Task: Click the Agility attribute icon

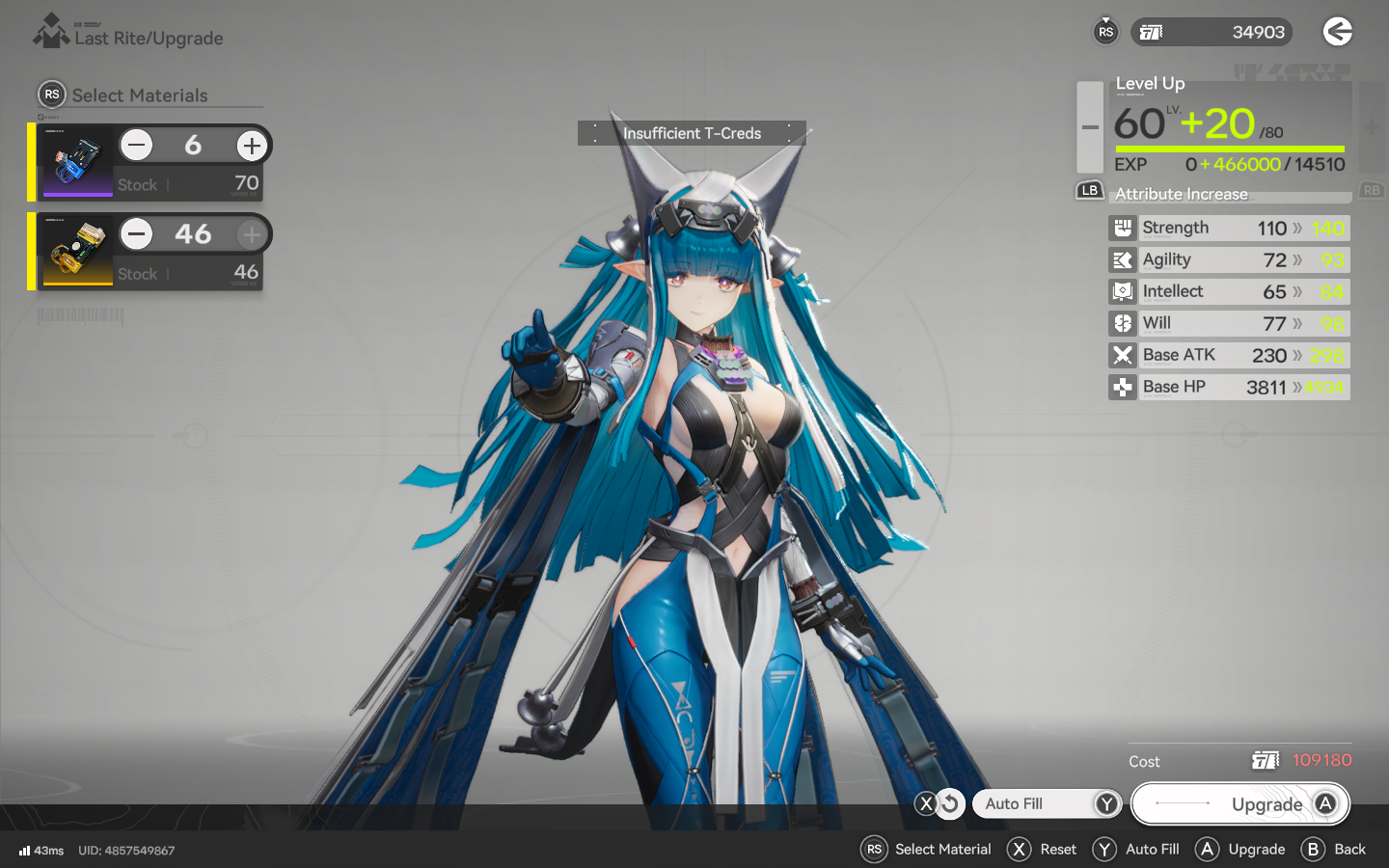Action: tap(1123, 259)
